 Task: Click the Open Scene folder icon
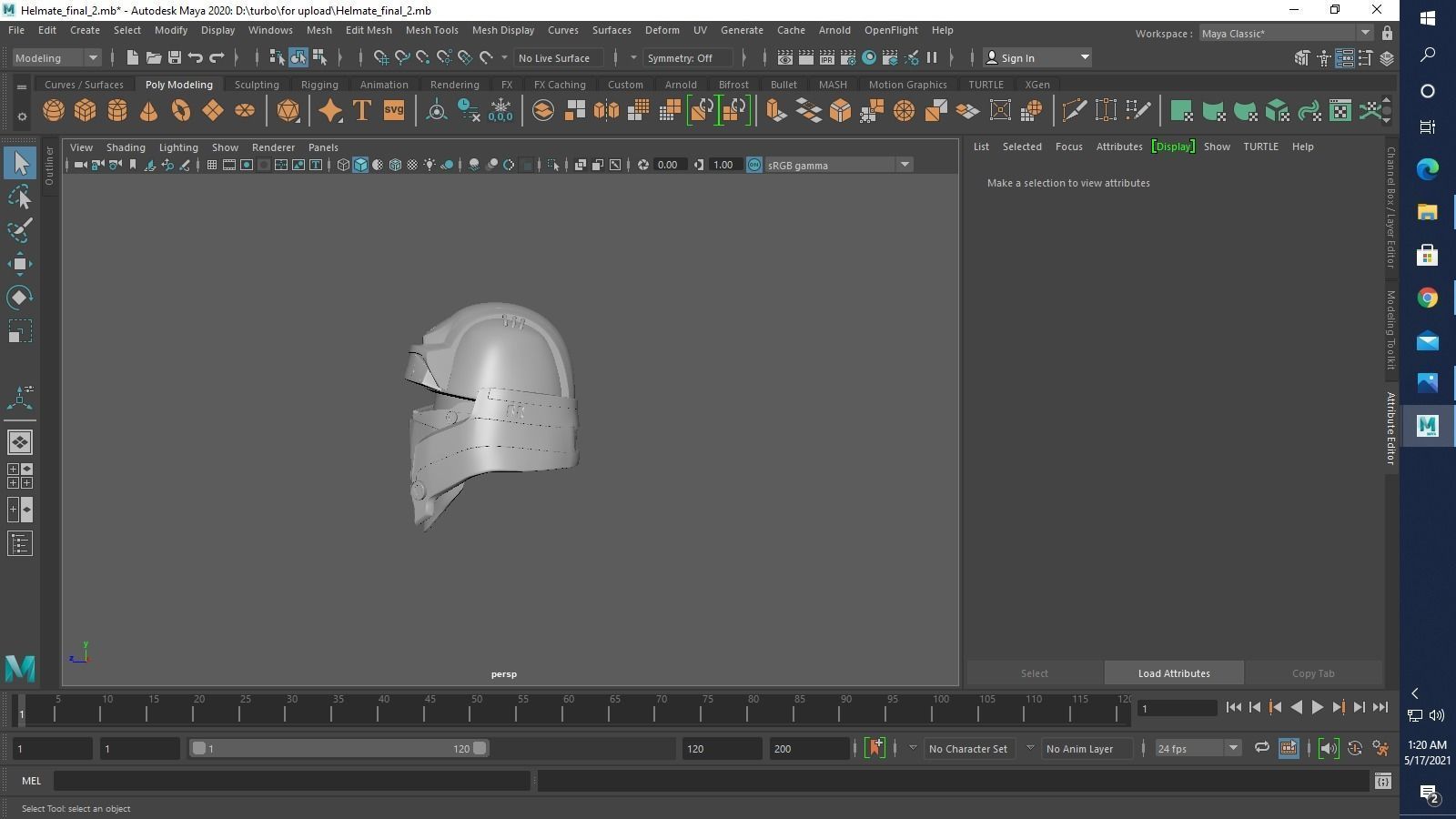tap(154, 58)
